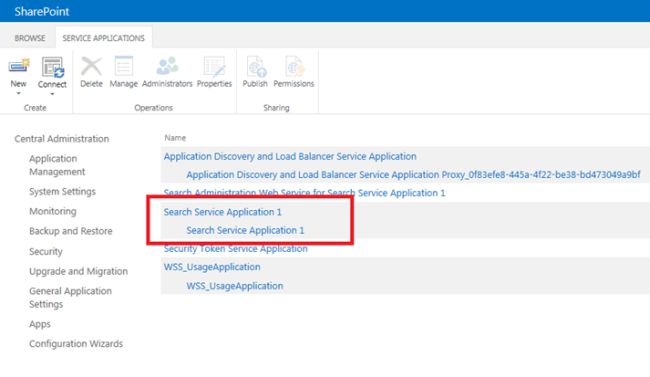Image resolution: width=650 pixels, height=377 pixels.
Task: Go to General Application Settings
Action: click(x=70, y=297)
